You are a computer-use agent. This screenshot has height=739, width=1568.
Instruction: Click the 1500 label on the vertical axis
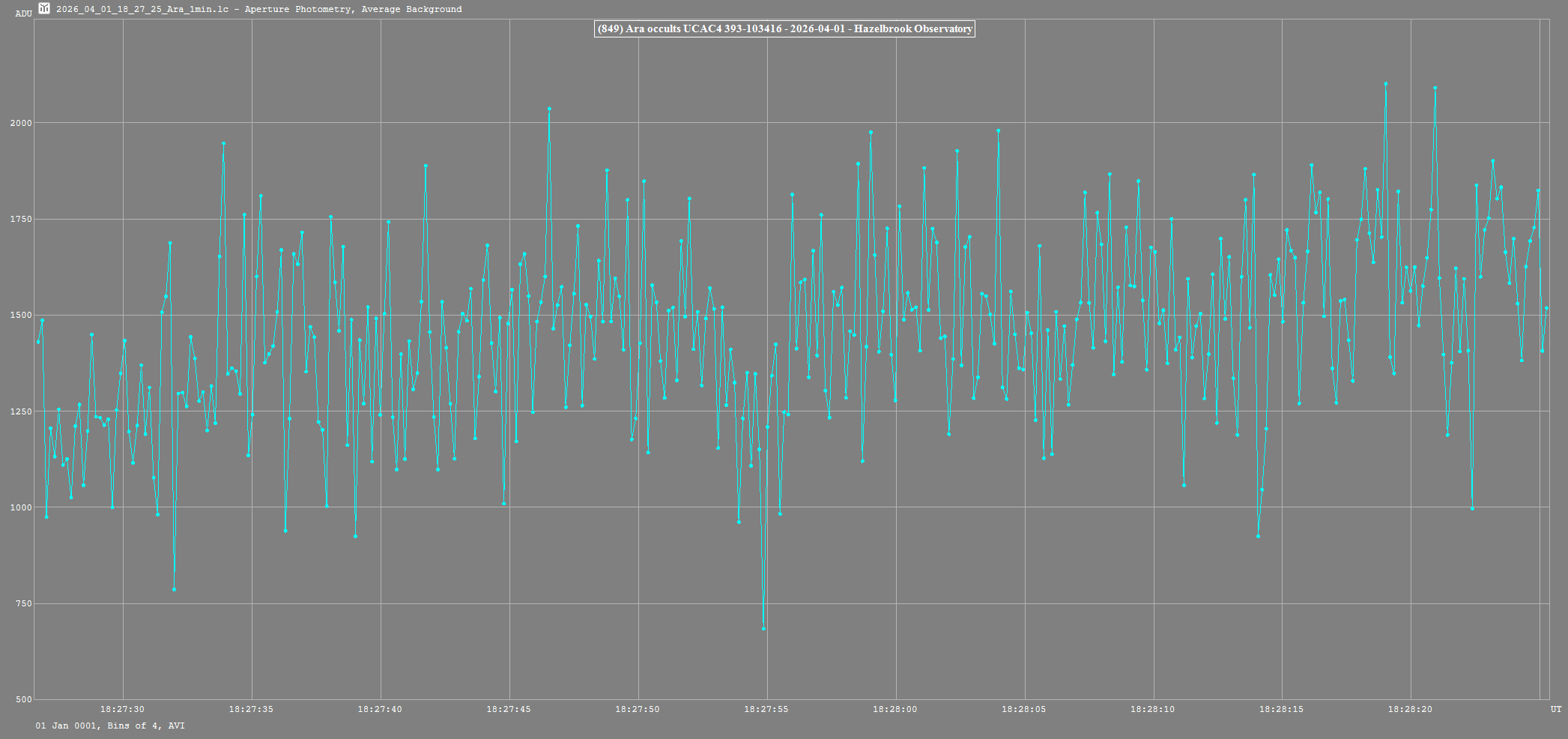(22, 316)
